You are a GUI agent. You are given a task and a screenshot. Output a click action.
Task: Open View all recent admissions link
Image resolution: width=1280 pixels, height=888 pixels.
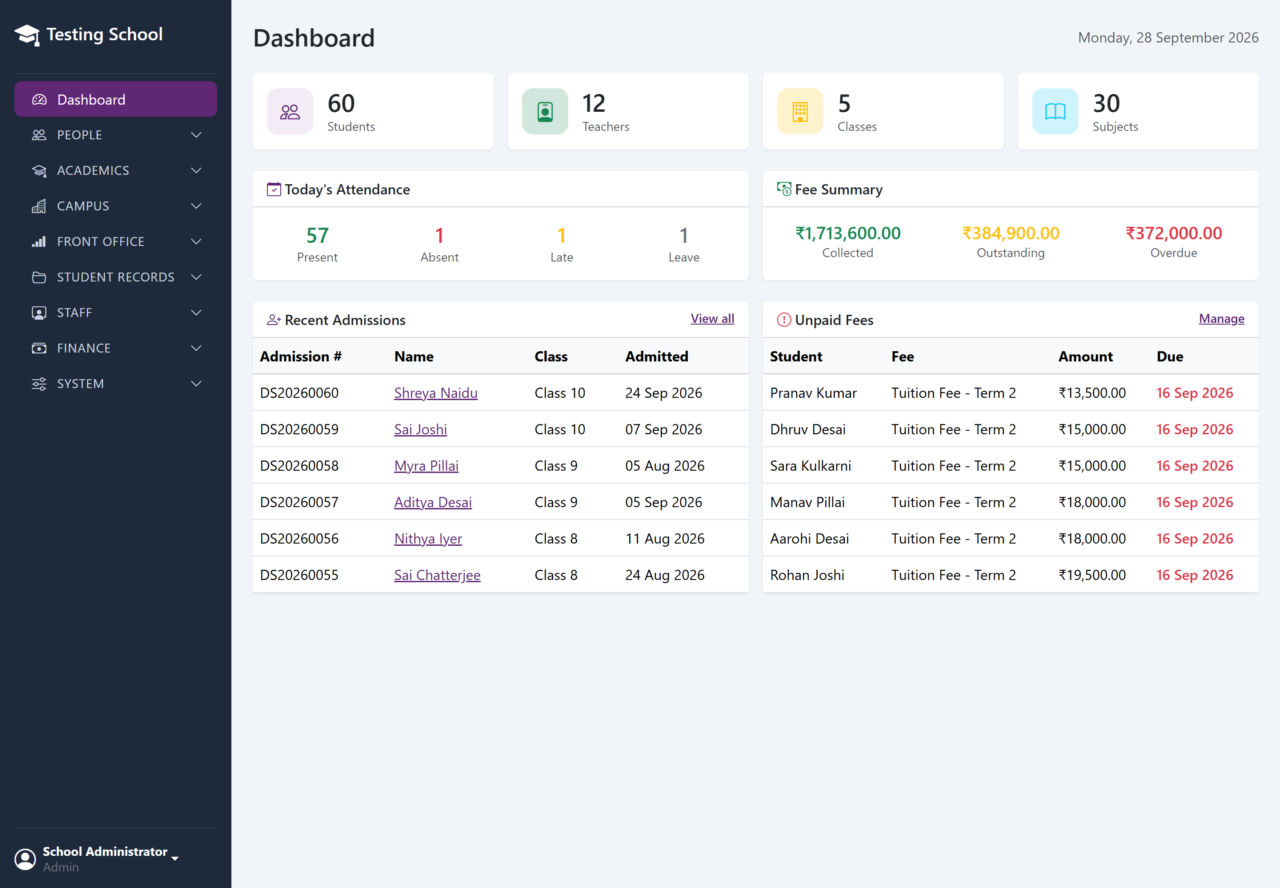[712, 319]
